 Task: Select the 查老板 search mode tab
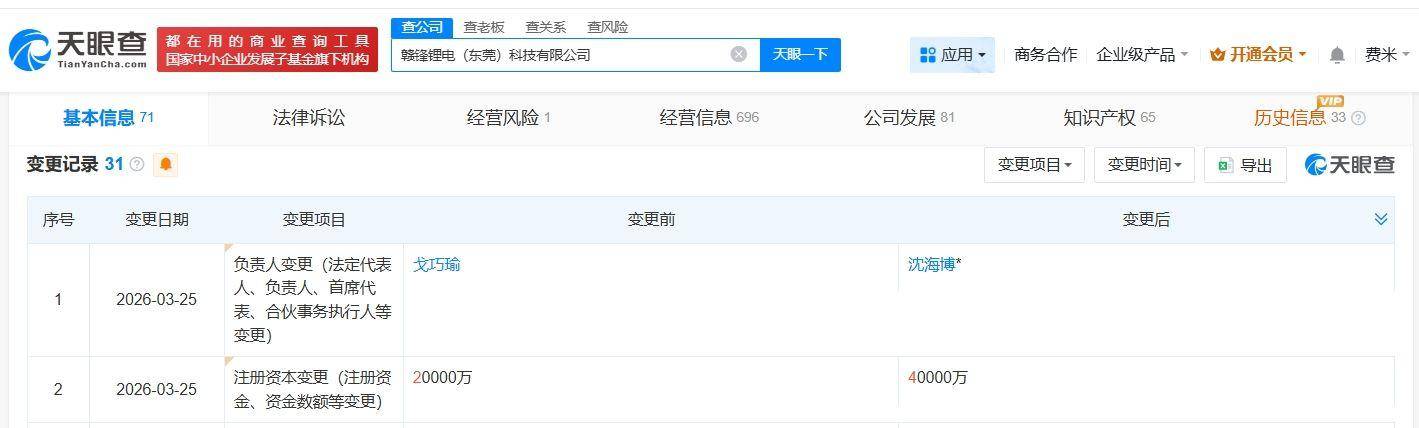click(484, 27)
